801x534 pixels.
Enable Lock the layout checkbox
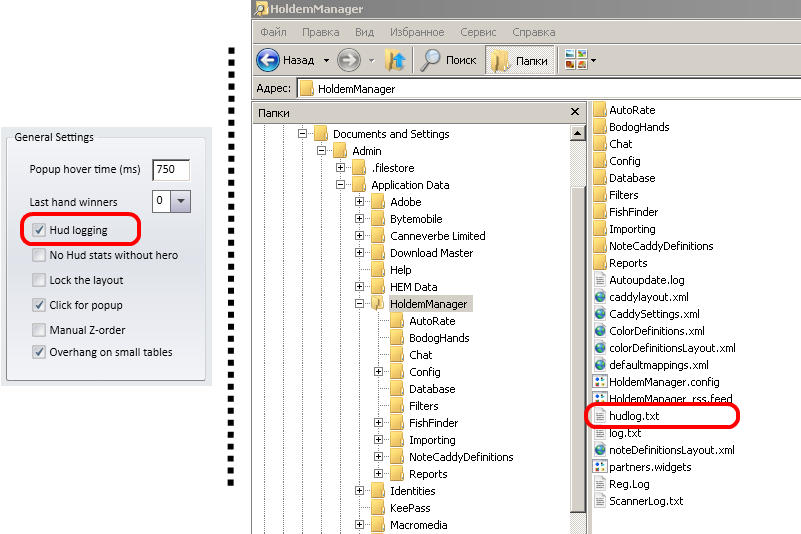click(x=39, y=280)
